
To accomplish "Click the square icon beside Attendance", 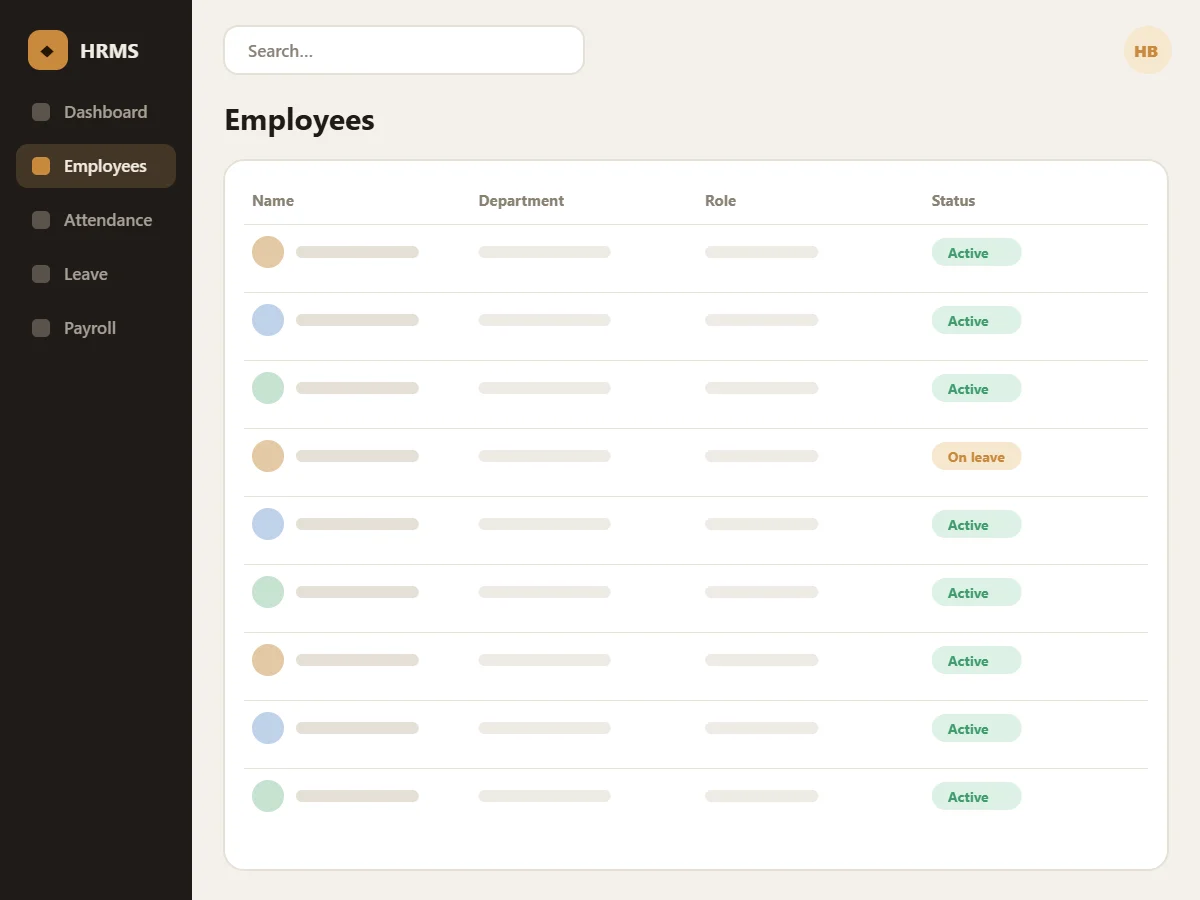I will (x=41, y=220).
